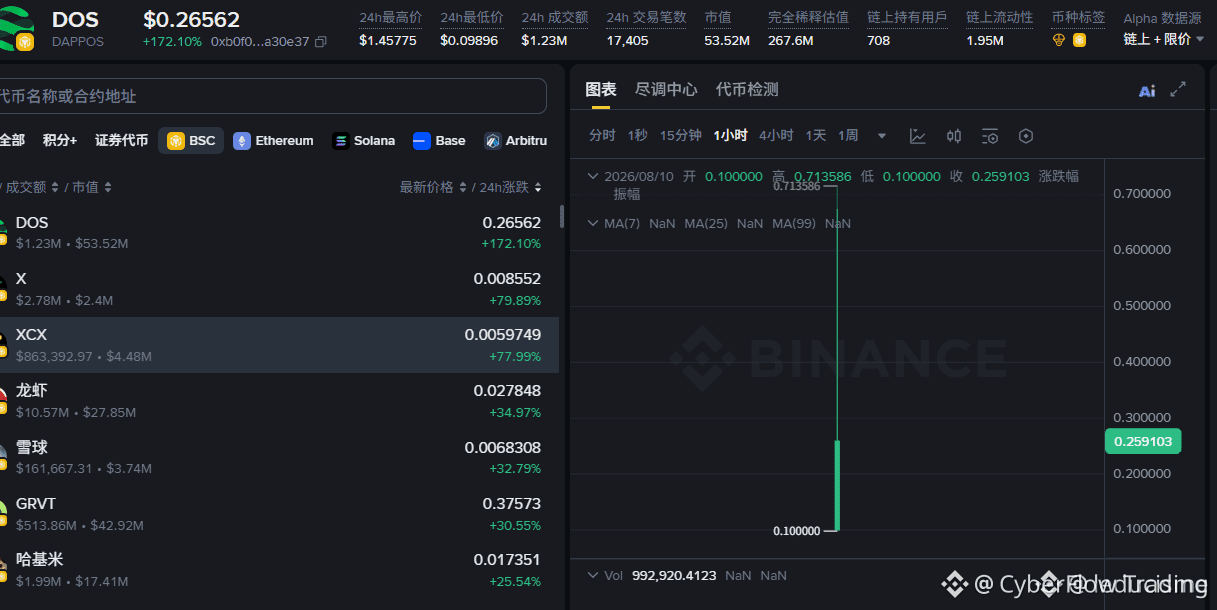
Task: Select the GRVT token row
Action: coord(279,513)
